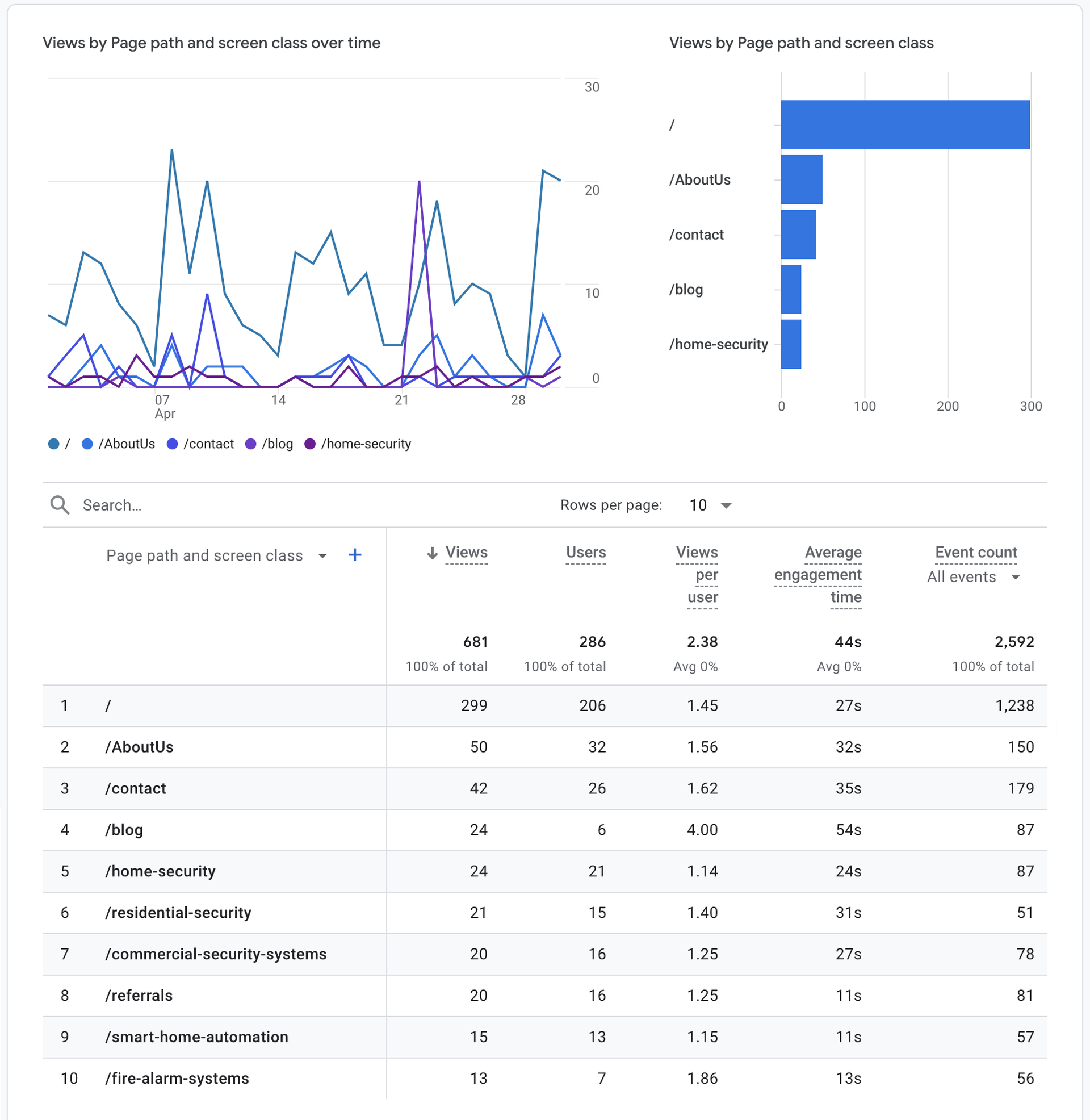Toggle the / series legend dot

point(54,444)
